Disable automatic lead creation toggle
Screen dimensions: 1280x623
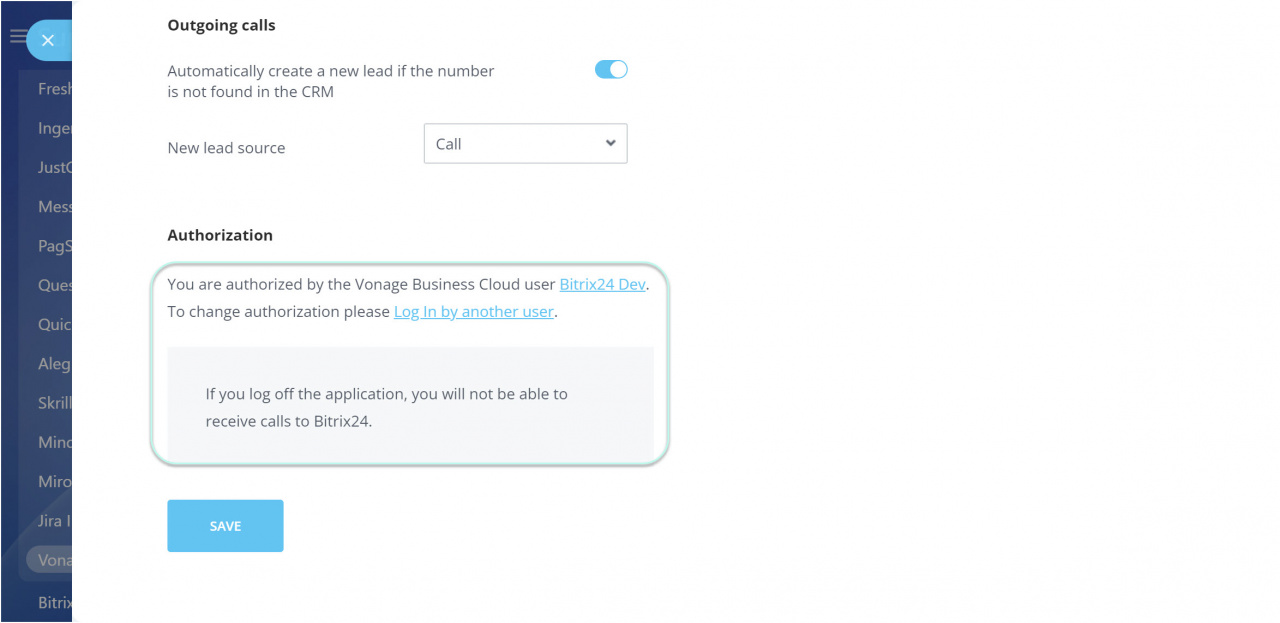[x=611, y=69]
